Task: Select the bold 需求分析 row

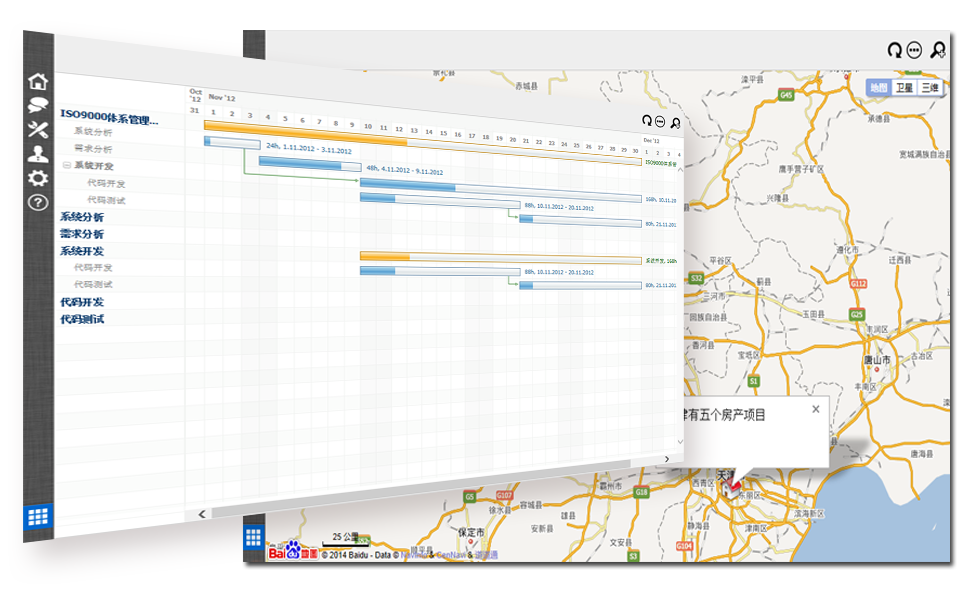Action: pyautogui.click(x=82, y=234)
